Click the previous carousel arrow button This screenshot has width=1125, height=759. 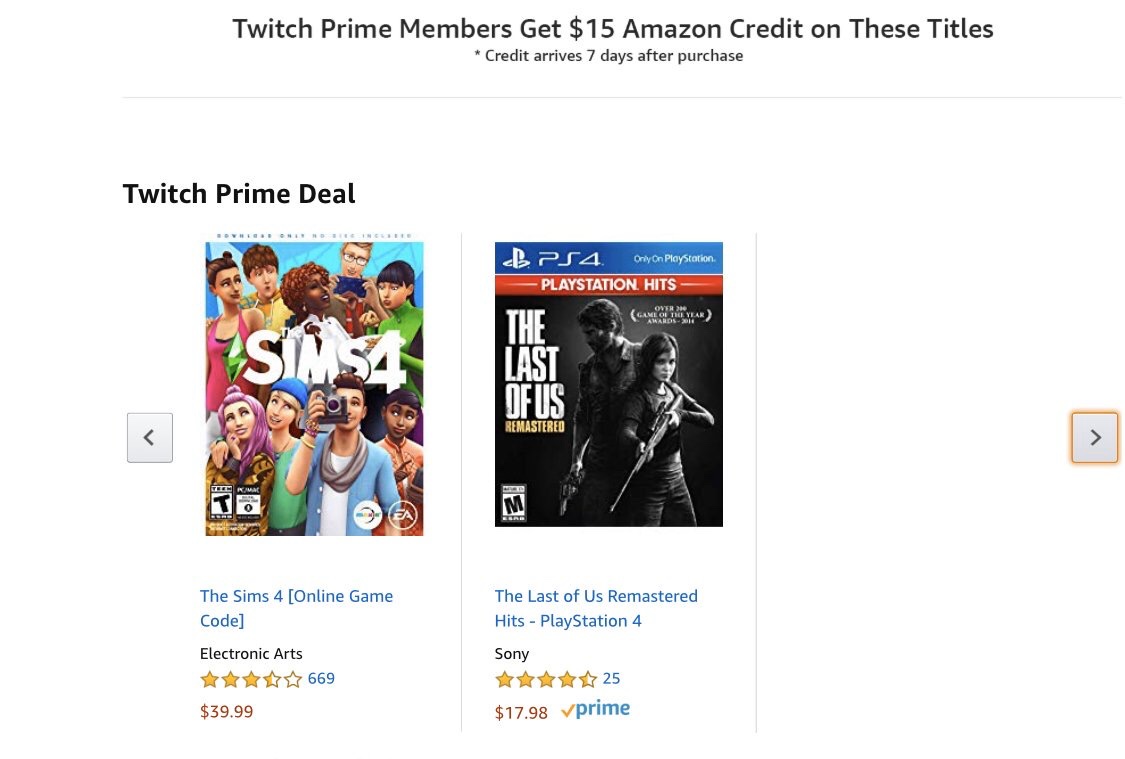click(150, 437)
